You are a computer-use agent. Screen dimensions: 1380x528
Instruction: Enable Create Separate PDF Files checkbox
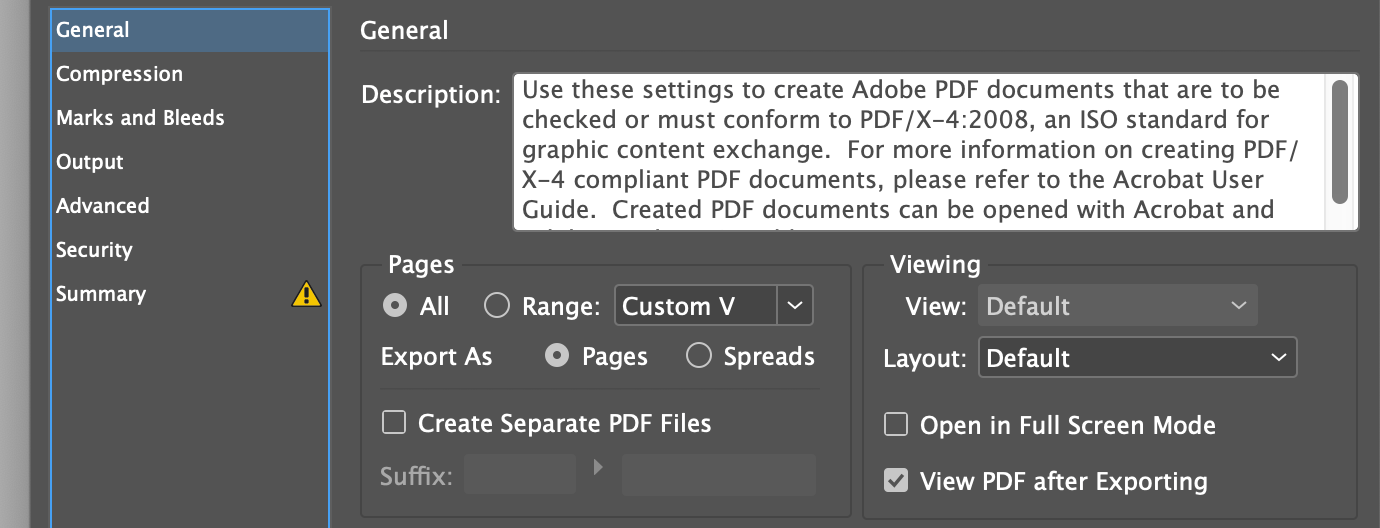tap(394, 423)
